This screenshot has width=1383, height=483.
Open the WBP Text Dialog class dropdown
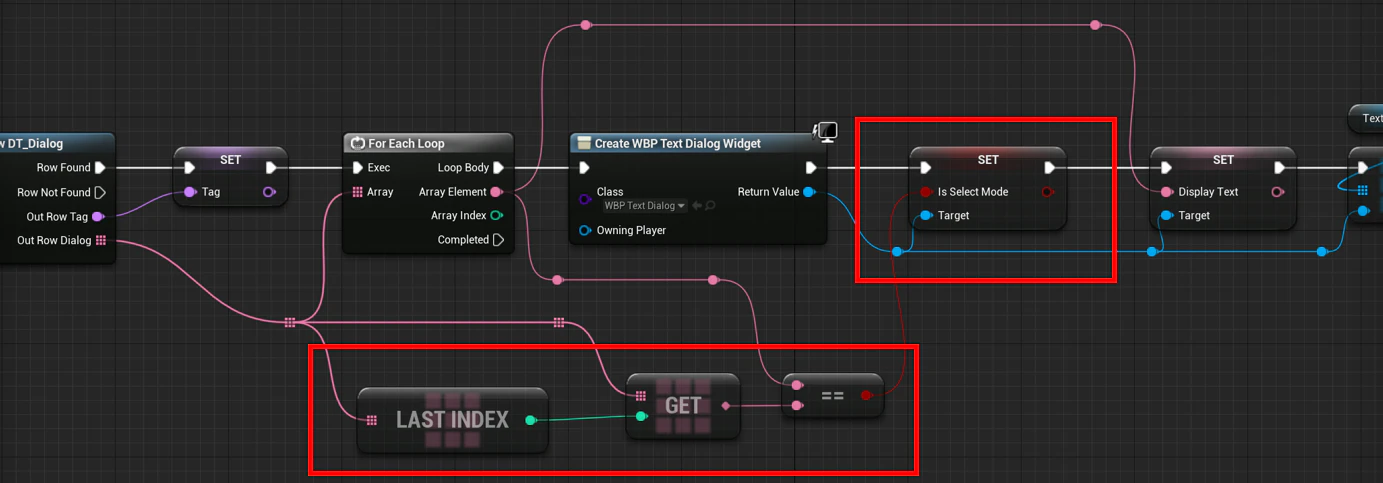(645, 206)
